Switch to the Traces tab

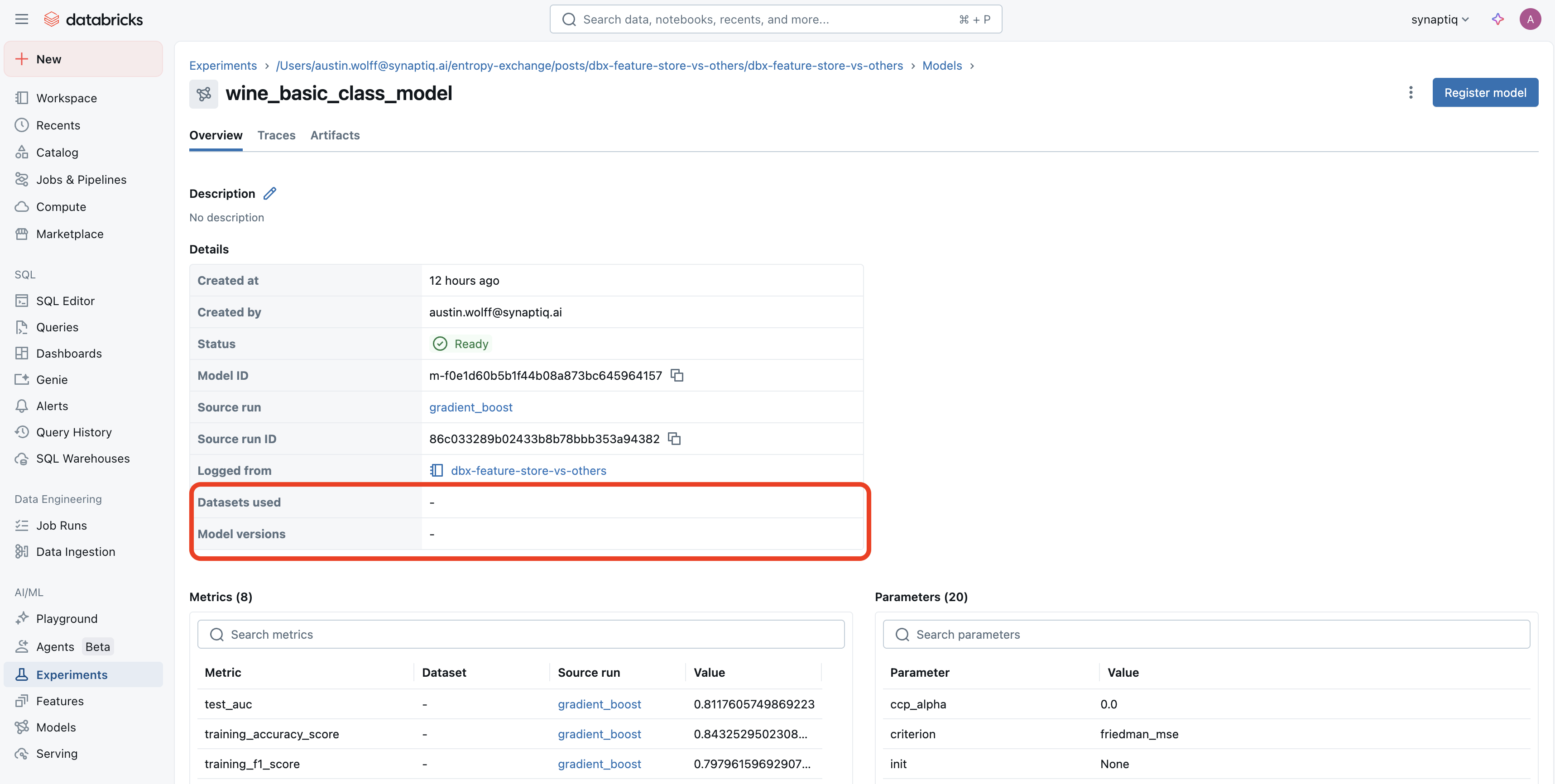coord(276,135)
